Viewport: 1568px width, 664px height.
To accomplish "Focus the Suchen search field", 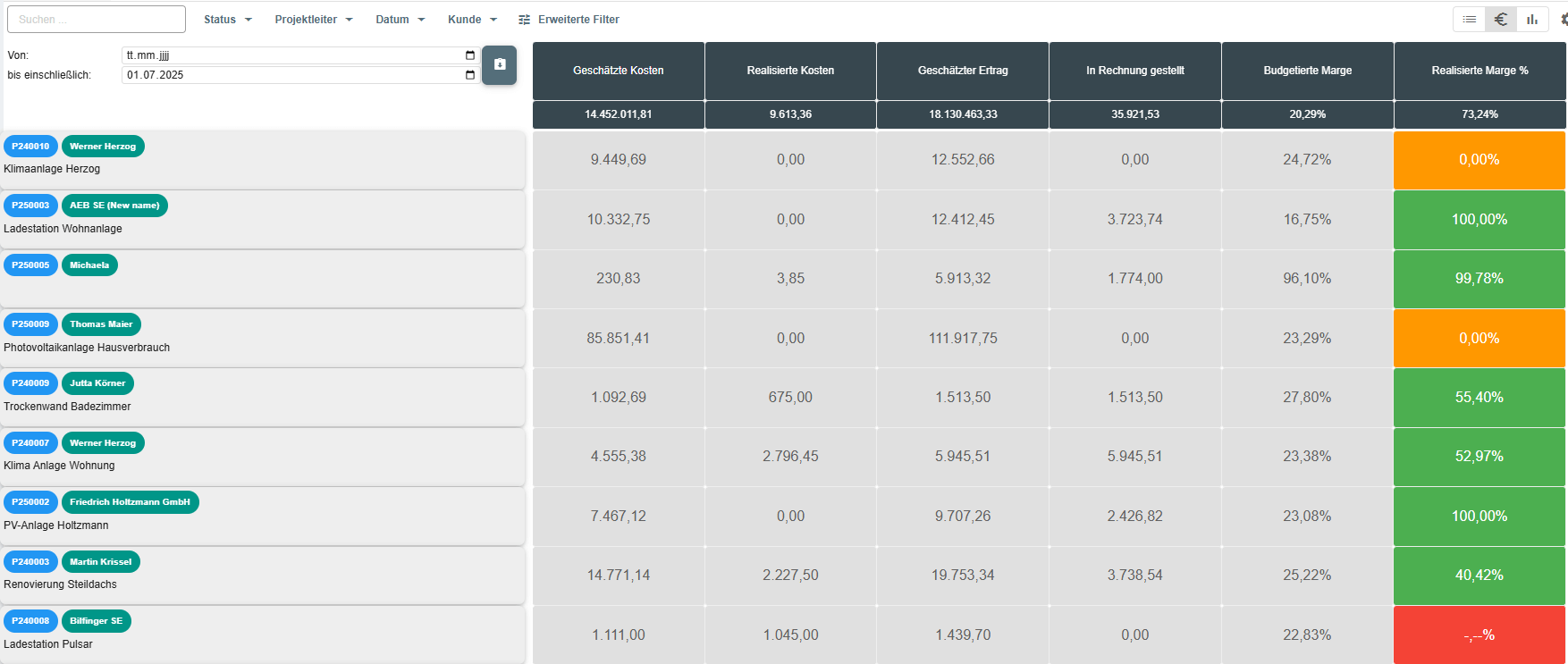I will tap(97, 19).
